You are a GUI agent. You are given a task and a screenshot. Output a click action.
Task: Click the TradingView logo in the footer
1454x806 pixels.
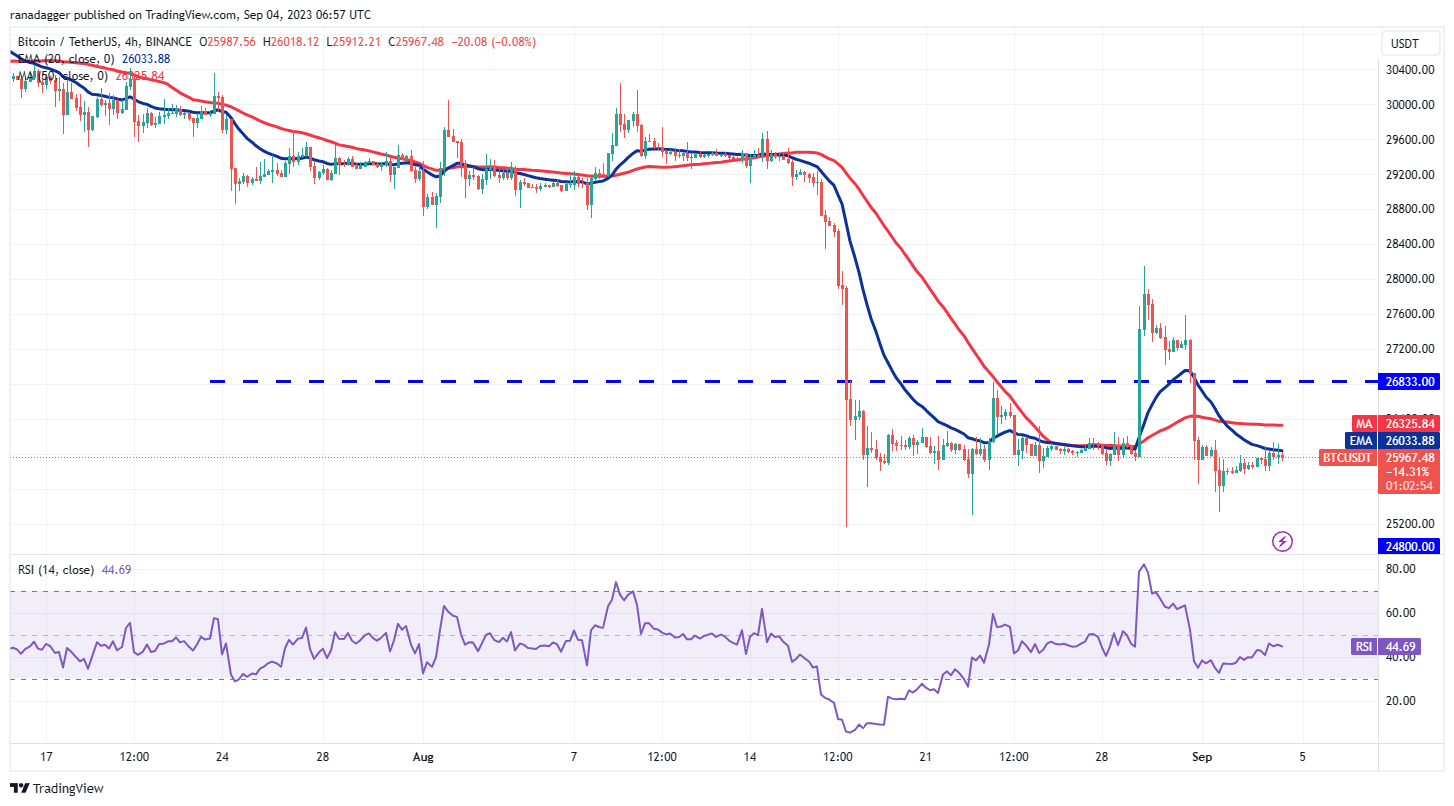point(20,788)
